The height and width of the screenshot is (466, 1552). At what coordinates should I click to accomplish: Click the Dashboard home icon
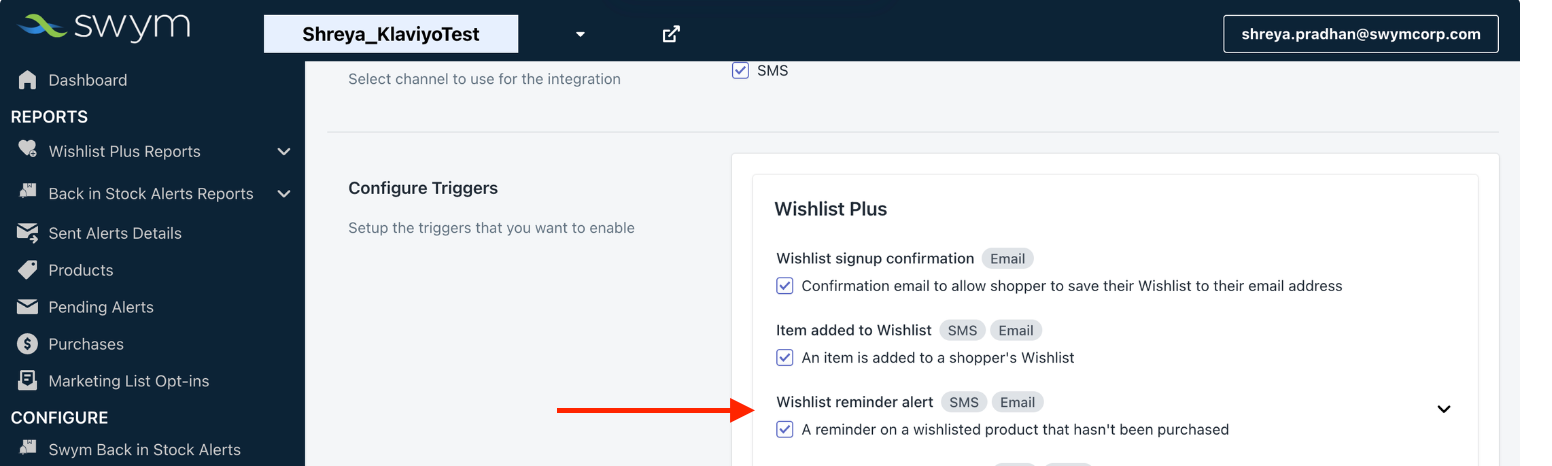click(27, 80)
